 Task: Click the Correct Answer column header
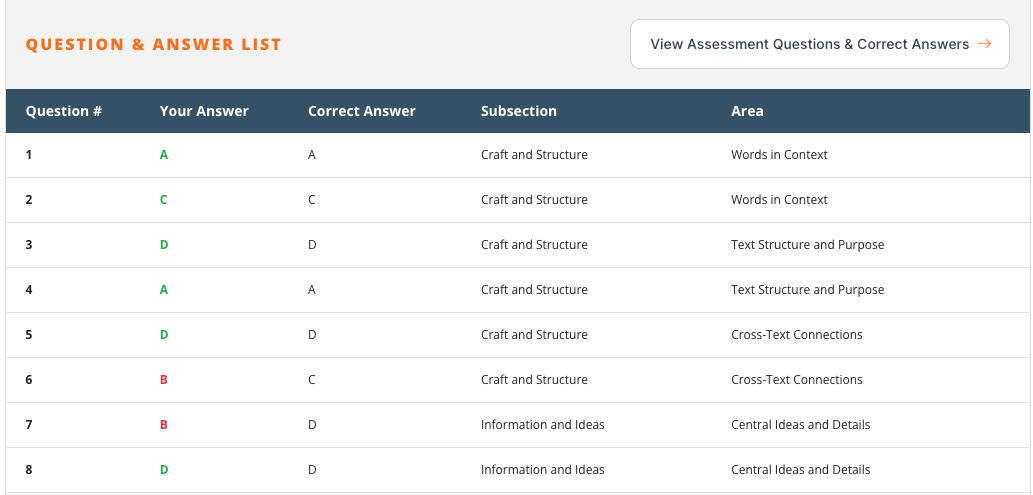tap(361, 111)
